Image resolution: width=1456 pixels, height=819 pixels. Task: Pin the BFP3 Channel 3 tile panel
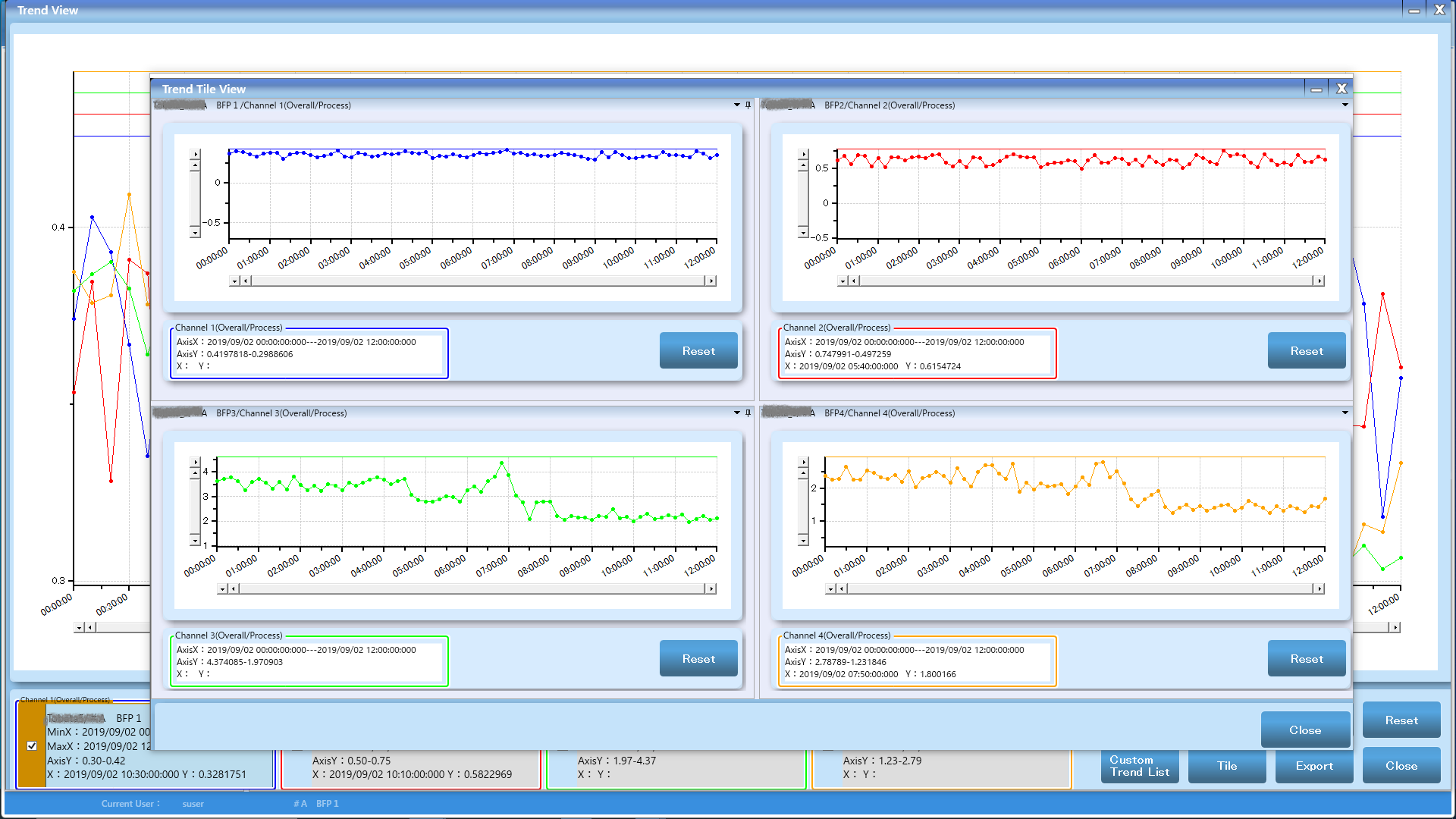748,413
